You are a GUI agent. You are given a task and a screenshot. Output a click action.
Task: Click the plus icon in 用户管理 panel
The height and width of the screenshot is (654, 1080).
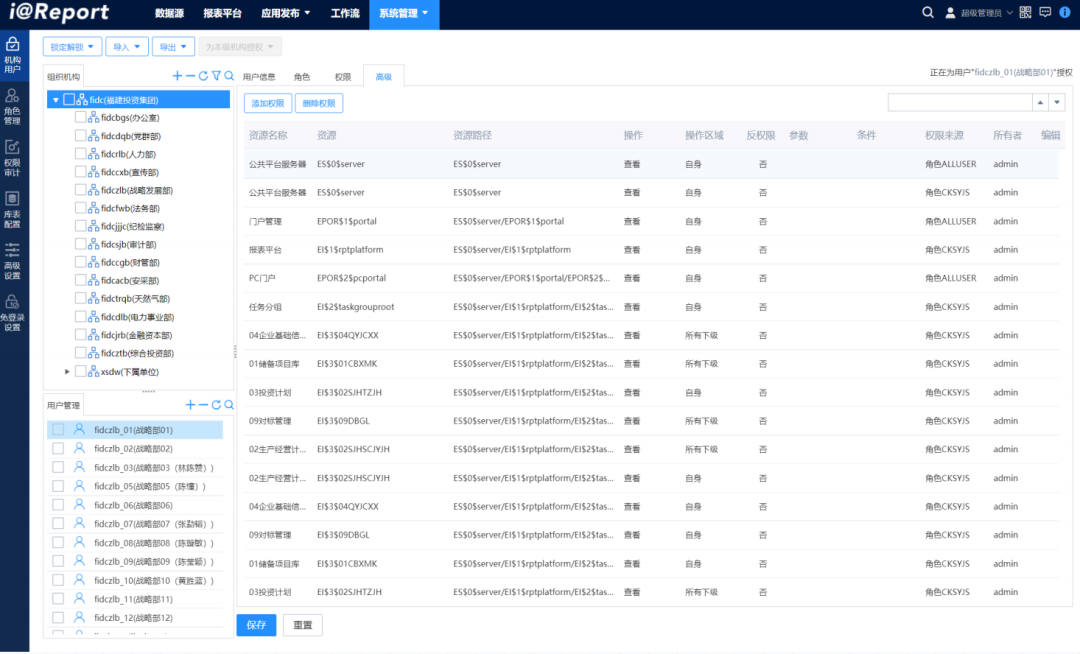click(x=190, y=405)
